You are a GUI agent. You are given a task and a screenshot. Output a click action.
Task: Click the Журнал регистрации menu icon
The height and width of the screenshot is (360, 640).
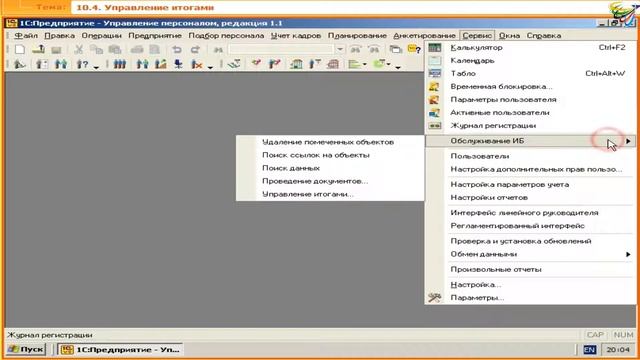tap(434, 126)
